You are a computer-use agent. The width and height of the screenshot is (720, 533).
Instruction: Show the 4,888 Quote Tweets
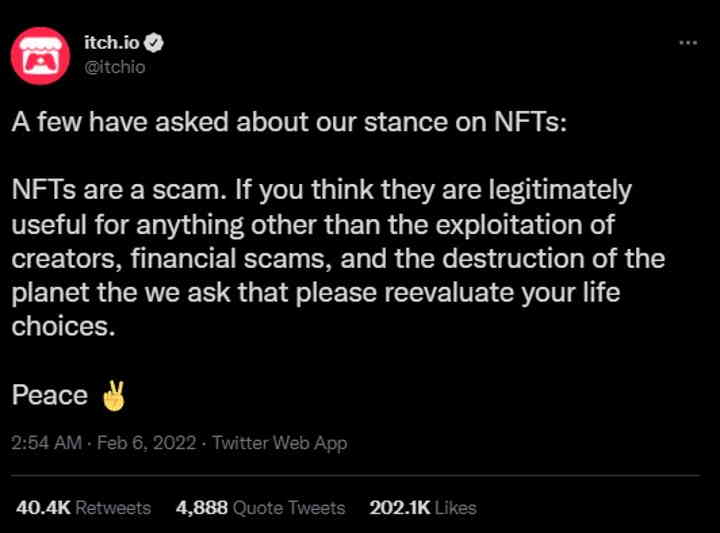click(260, 508)
